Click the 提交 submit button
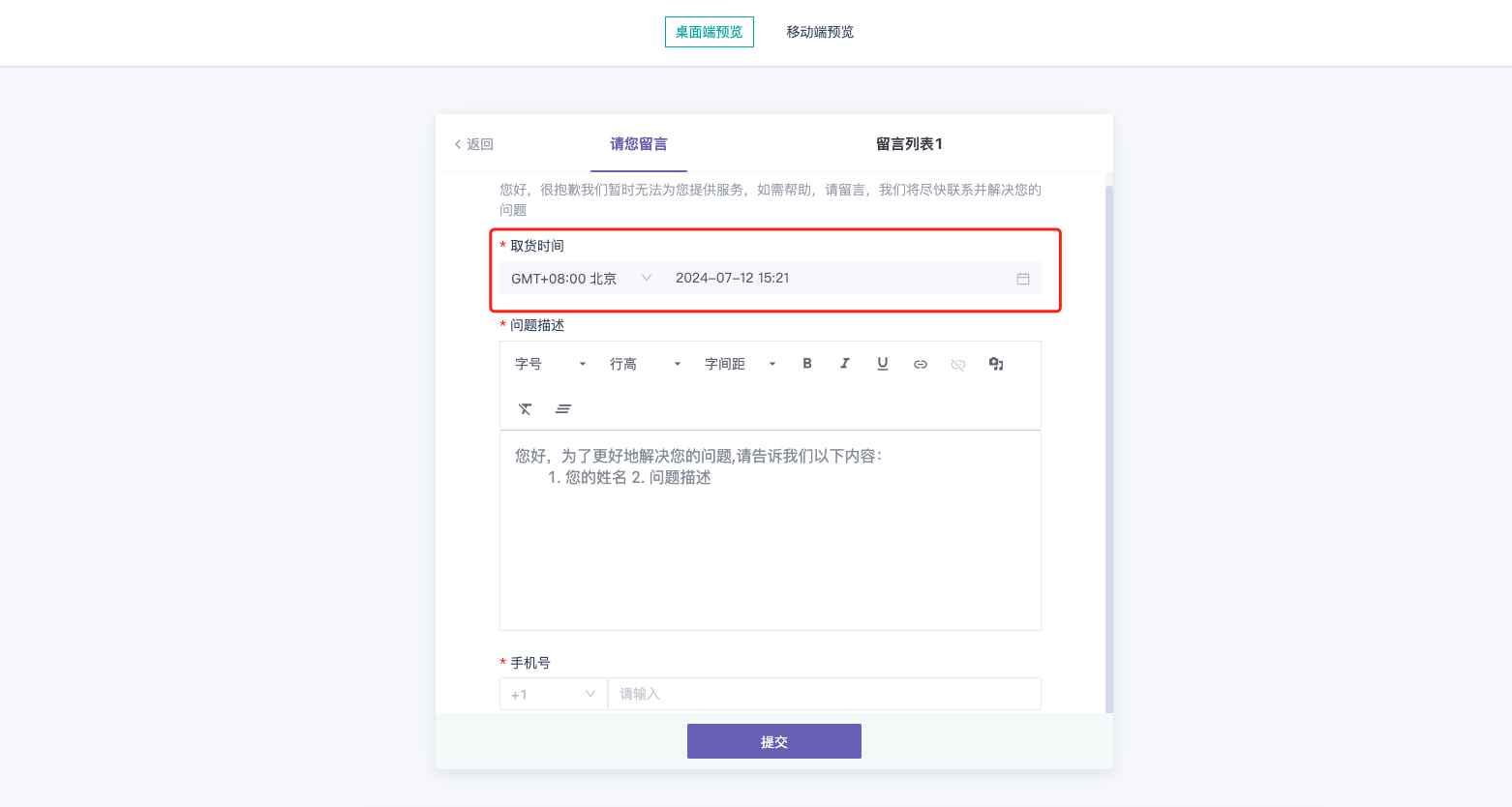Viewport: 1512px width, 807px height. pos(774,741)
